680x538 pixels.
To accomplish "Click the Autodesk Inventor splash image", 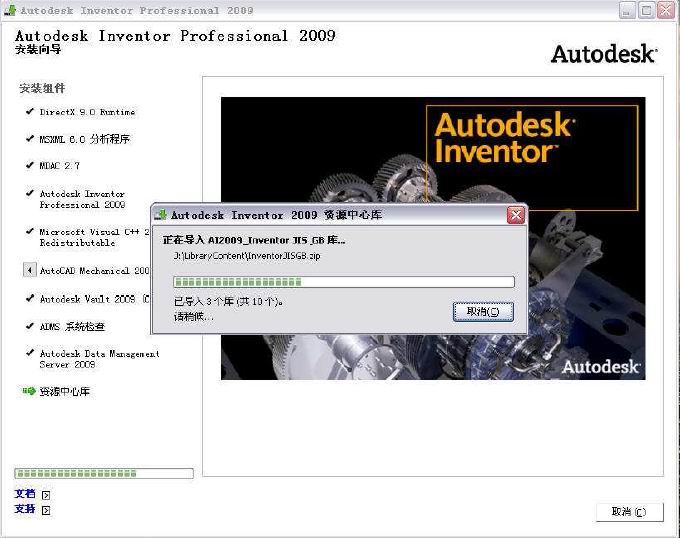I will (433, 238).
